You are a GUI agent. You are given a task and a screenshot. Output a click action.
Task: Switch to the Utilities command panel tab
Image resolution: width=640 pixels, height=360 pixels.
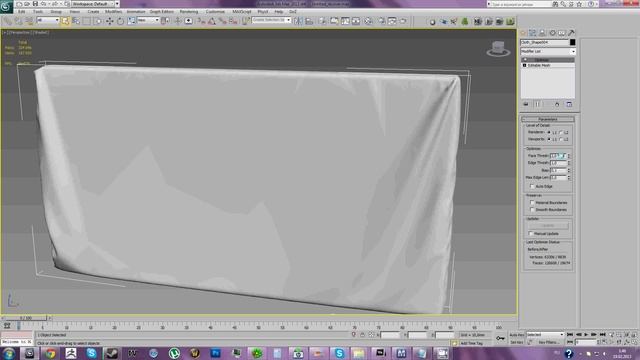(571, 33)
